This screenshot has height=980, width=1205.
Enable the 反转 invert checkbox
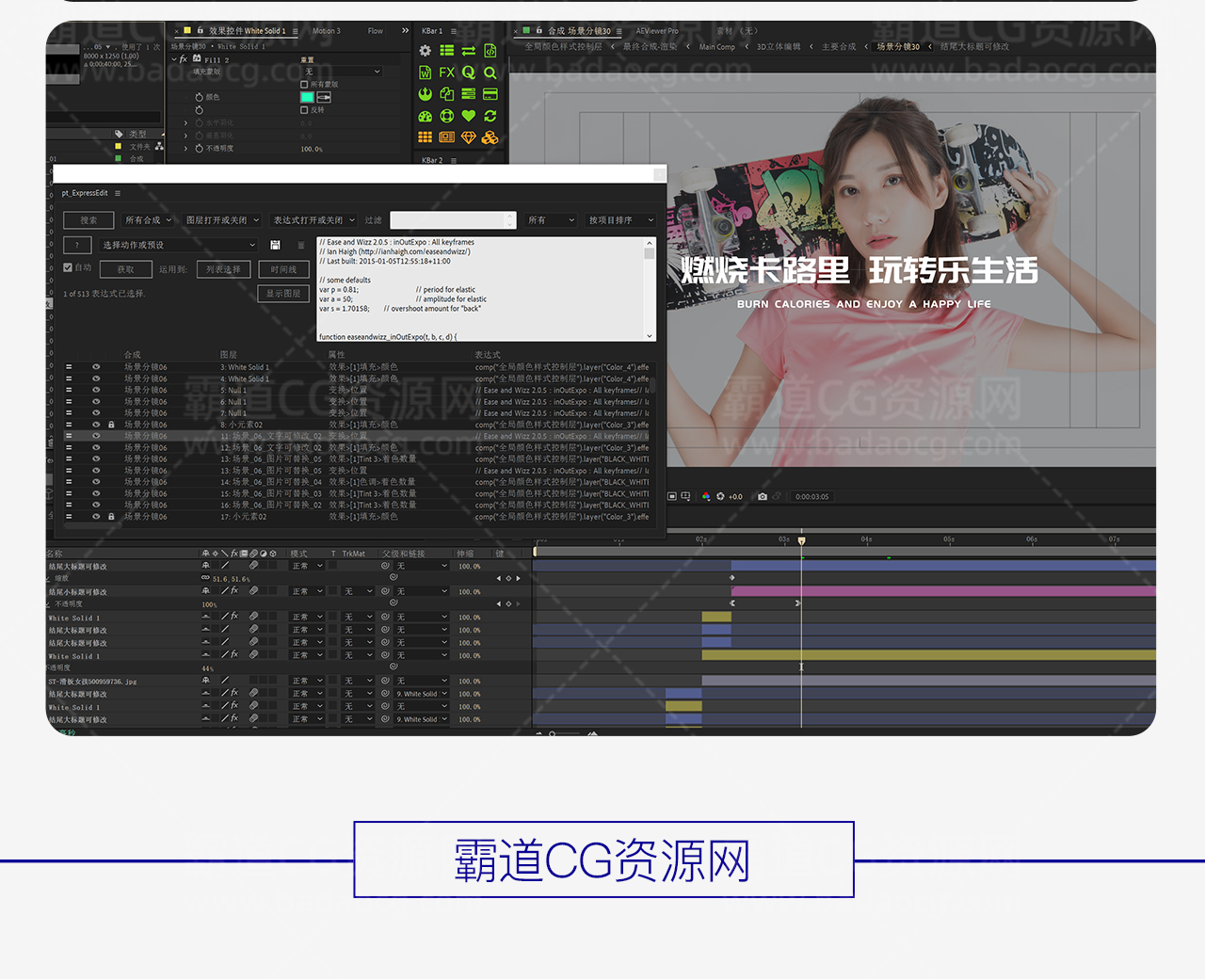(x=304, y=110)
